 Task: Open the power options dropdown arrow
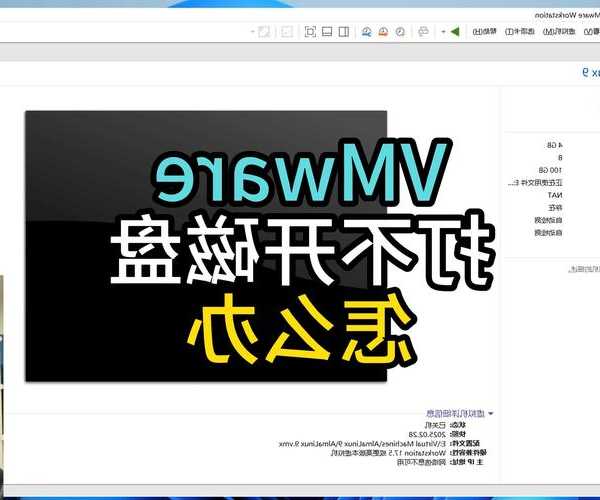[x=443, y=31]
